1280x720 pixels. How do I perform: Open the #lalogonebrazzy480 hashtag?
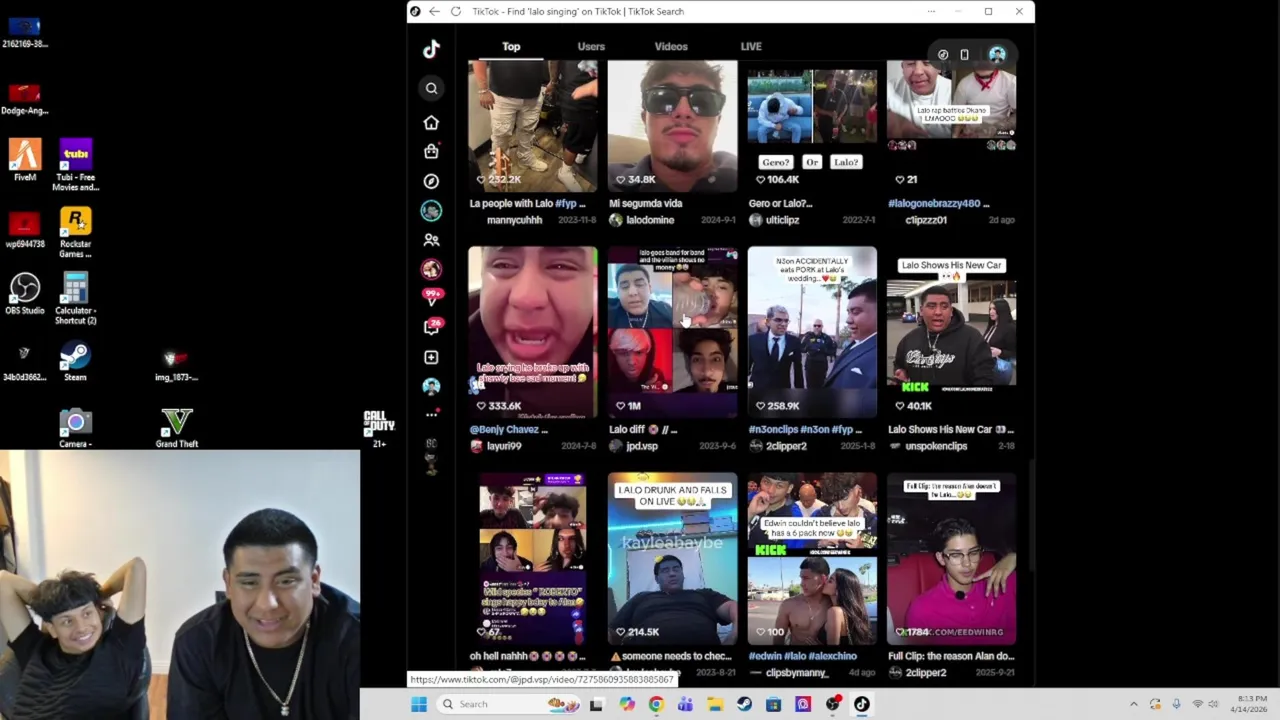coord(934,203)
